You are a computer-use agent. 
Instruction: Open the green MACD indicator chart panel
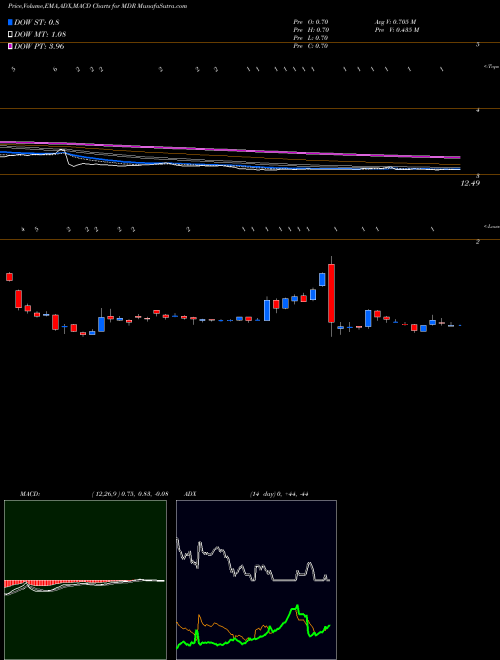click(x=85, y=580)
